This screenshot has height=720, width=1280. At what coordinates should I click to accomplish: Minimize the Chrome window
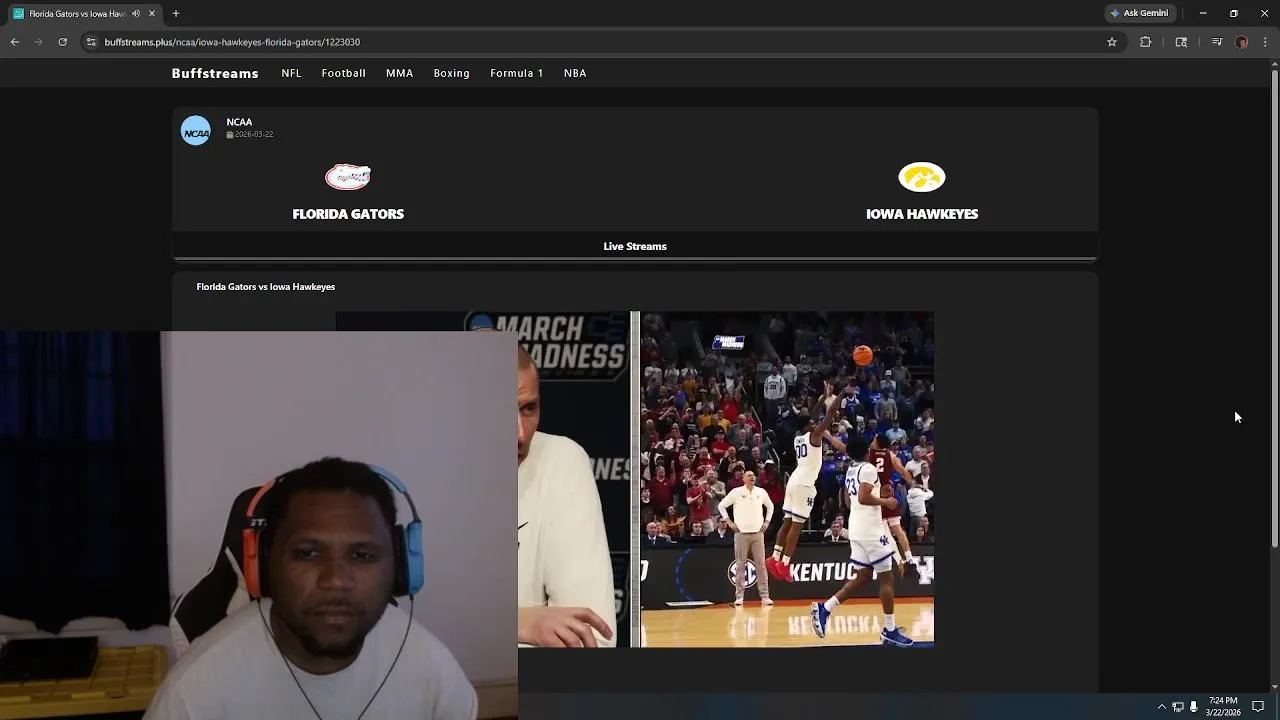(1203, 13)
